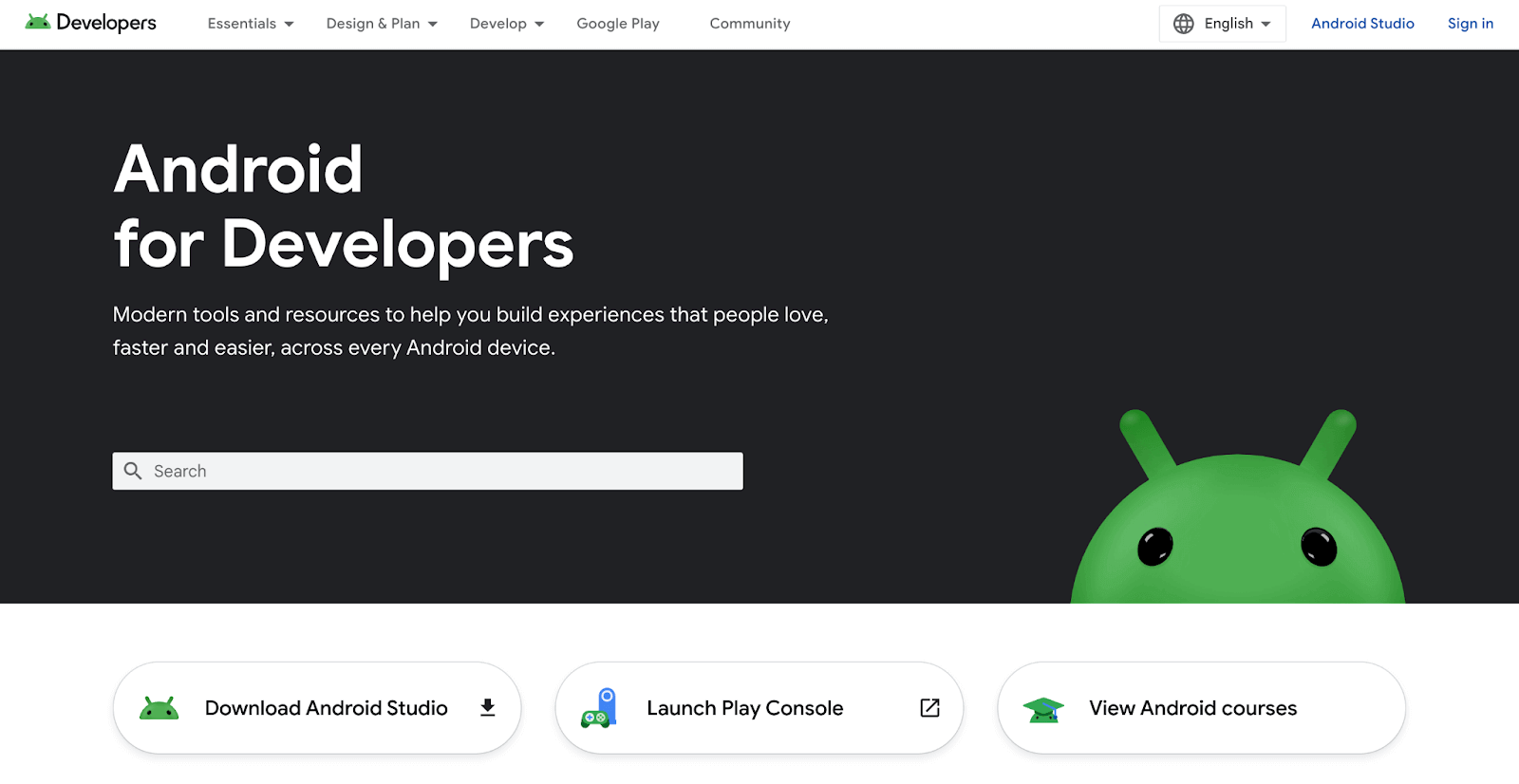Click the graduation cap Android courses icon
Viewport: 1519px width, 784px height.
[x=1043, y=710]
